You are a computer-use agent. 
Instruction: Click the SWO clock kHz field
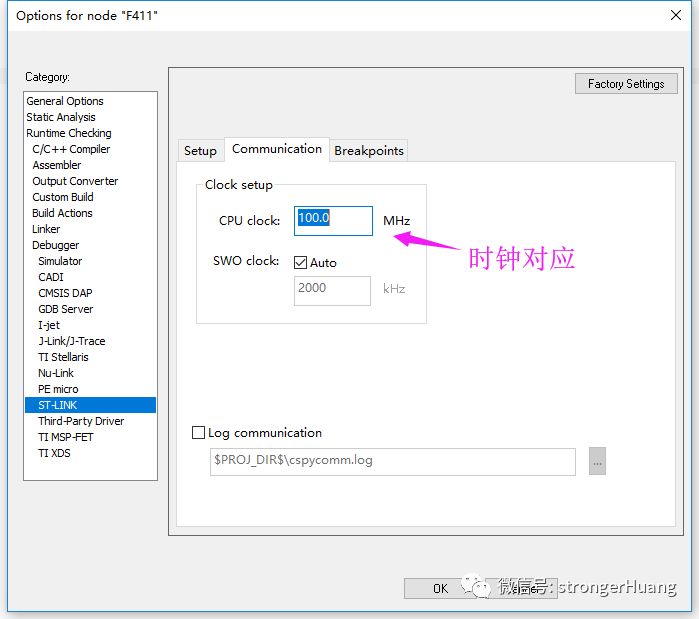pyautogui.click(x=332, y=291)
